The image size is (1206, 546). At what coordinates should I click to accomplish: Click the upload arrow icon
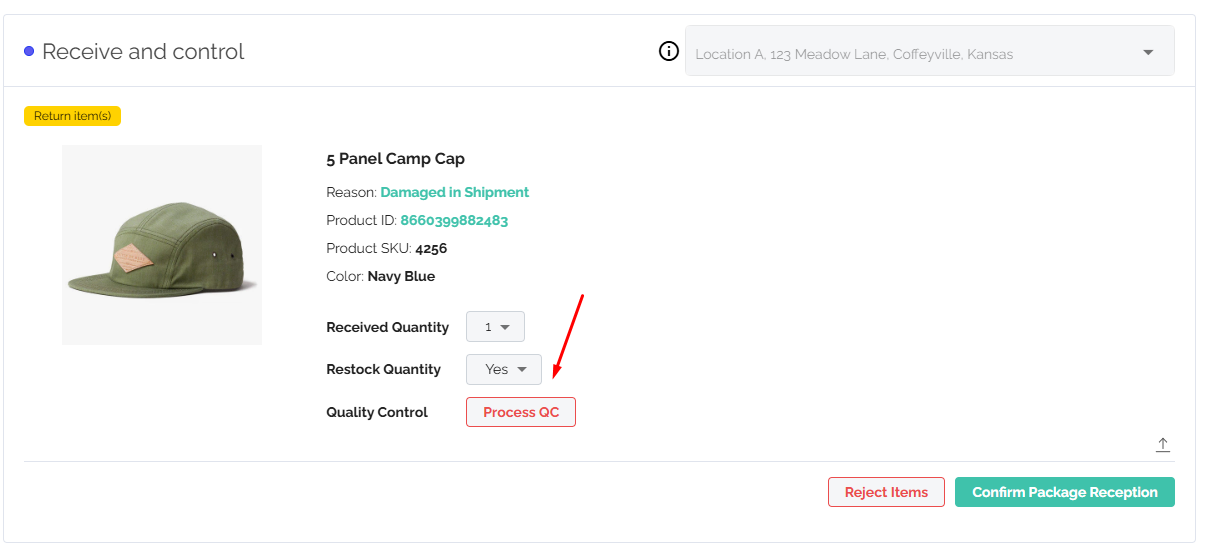[x=1163, y=445]
